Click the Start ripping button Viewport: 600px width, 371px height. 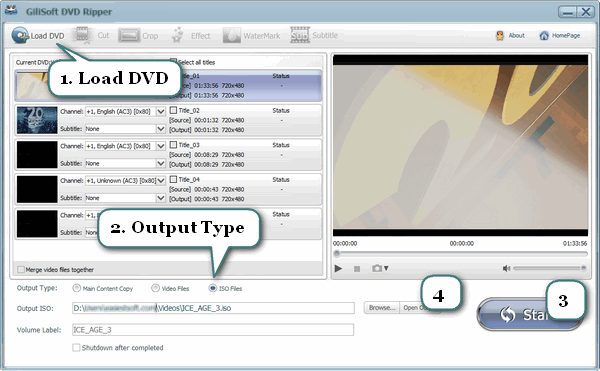coord(530,314)
